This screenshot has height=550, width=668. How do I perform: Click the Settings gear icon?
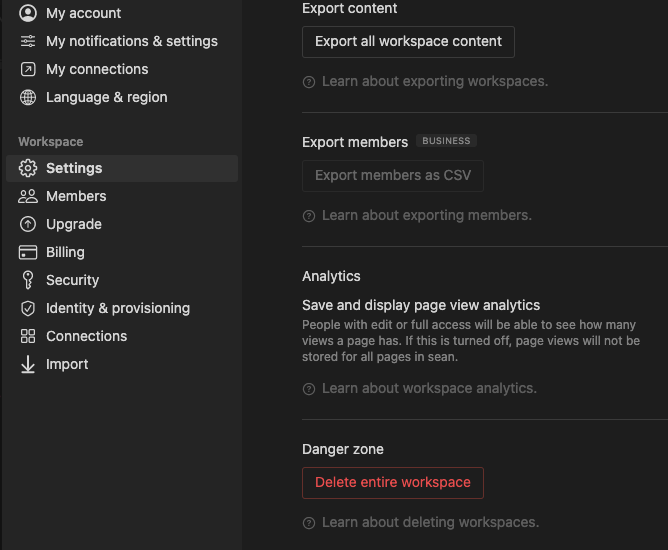(28, 168)
